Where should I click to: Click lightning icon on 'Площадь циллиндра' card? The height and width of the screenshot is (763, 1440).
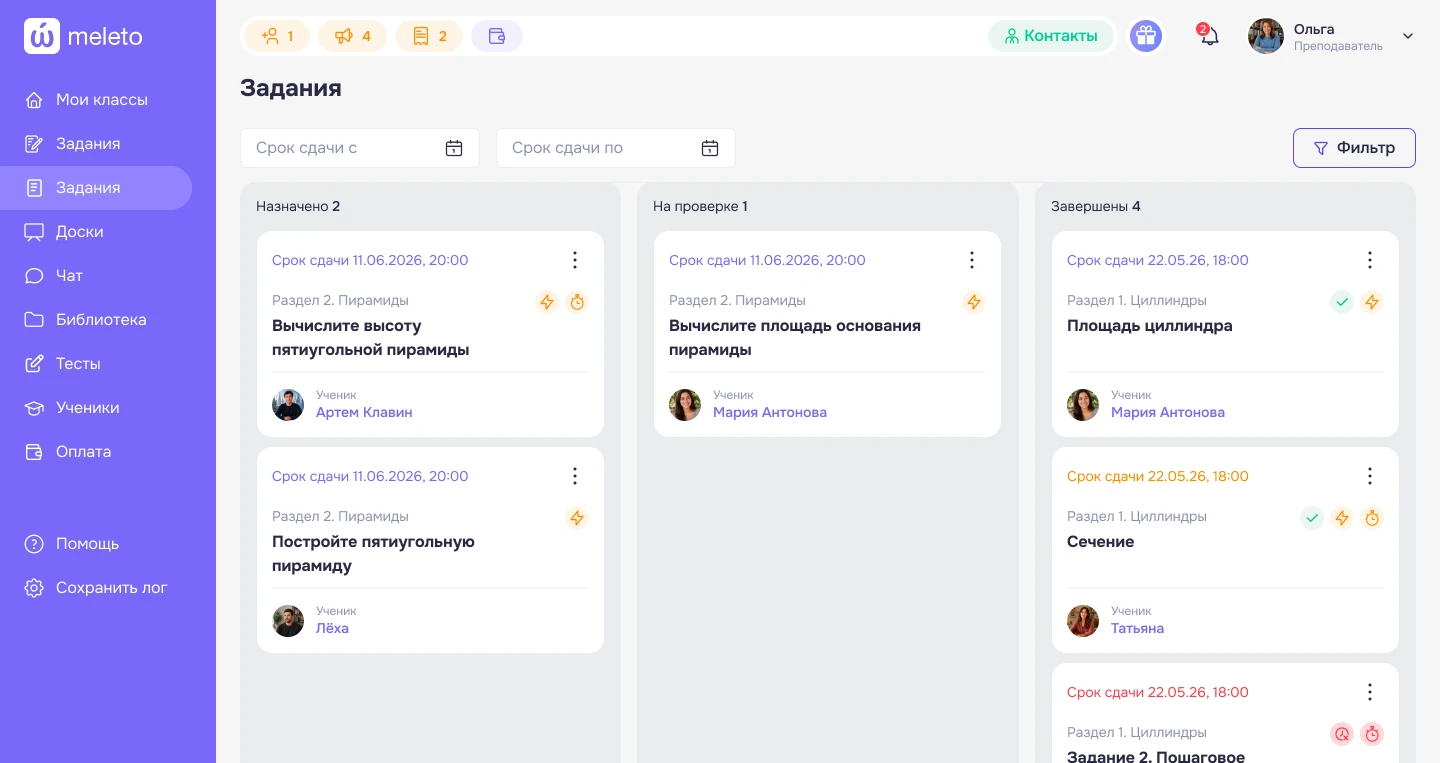(1372, 302)
